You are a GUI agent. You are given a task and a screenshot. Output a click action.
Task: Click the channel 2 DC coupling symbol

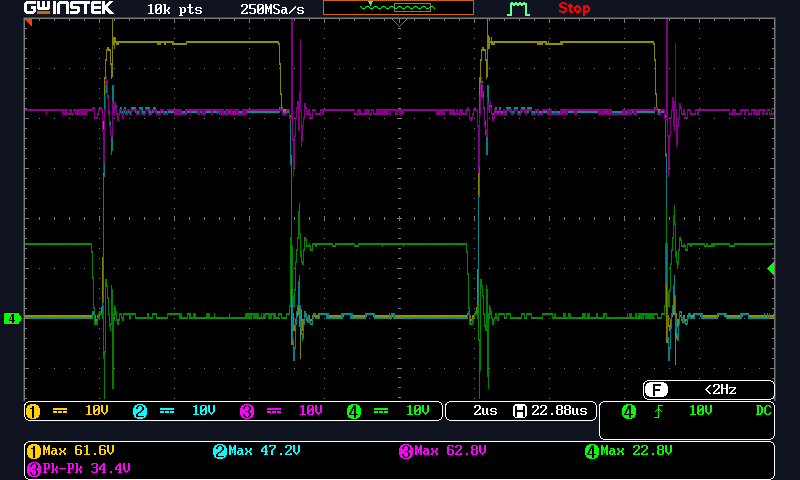(x=167, y=411)
